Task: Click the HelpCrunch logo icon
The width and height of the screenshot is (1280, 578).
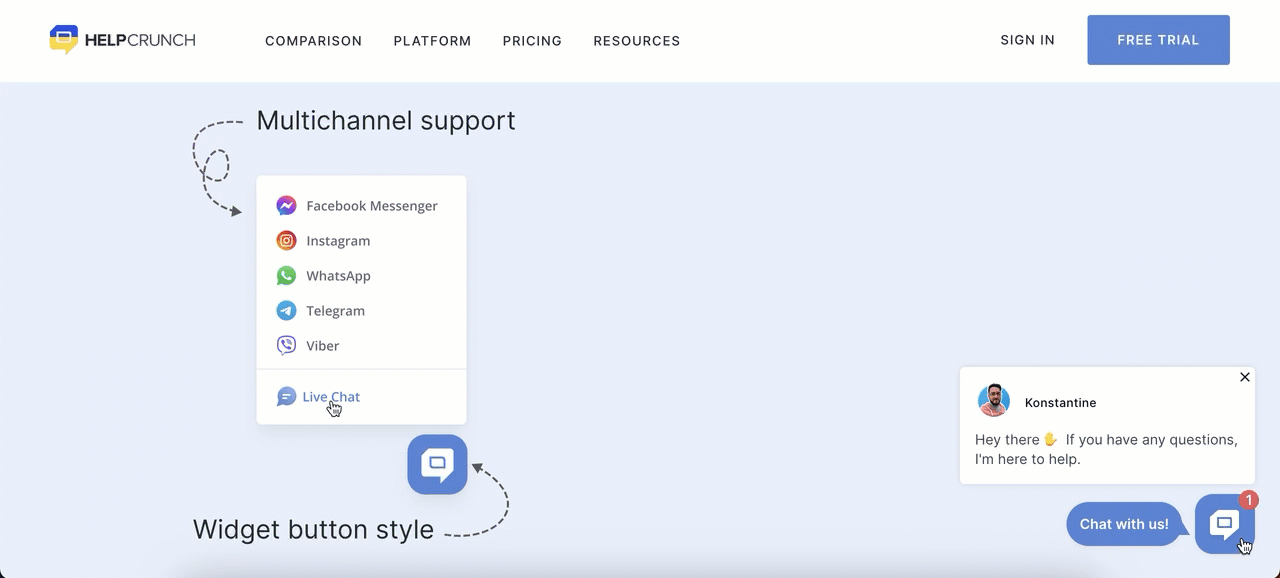Action: coord(64,39)
